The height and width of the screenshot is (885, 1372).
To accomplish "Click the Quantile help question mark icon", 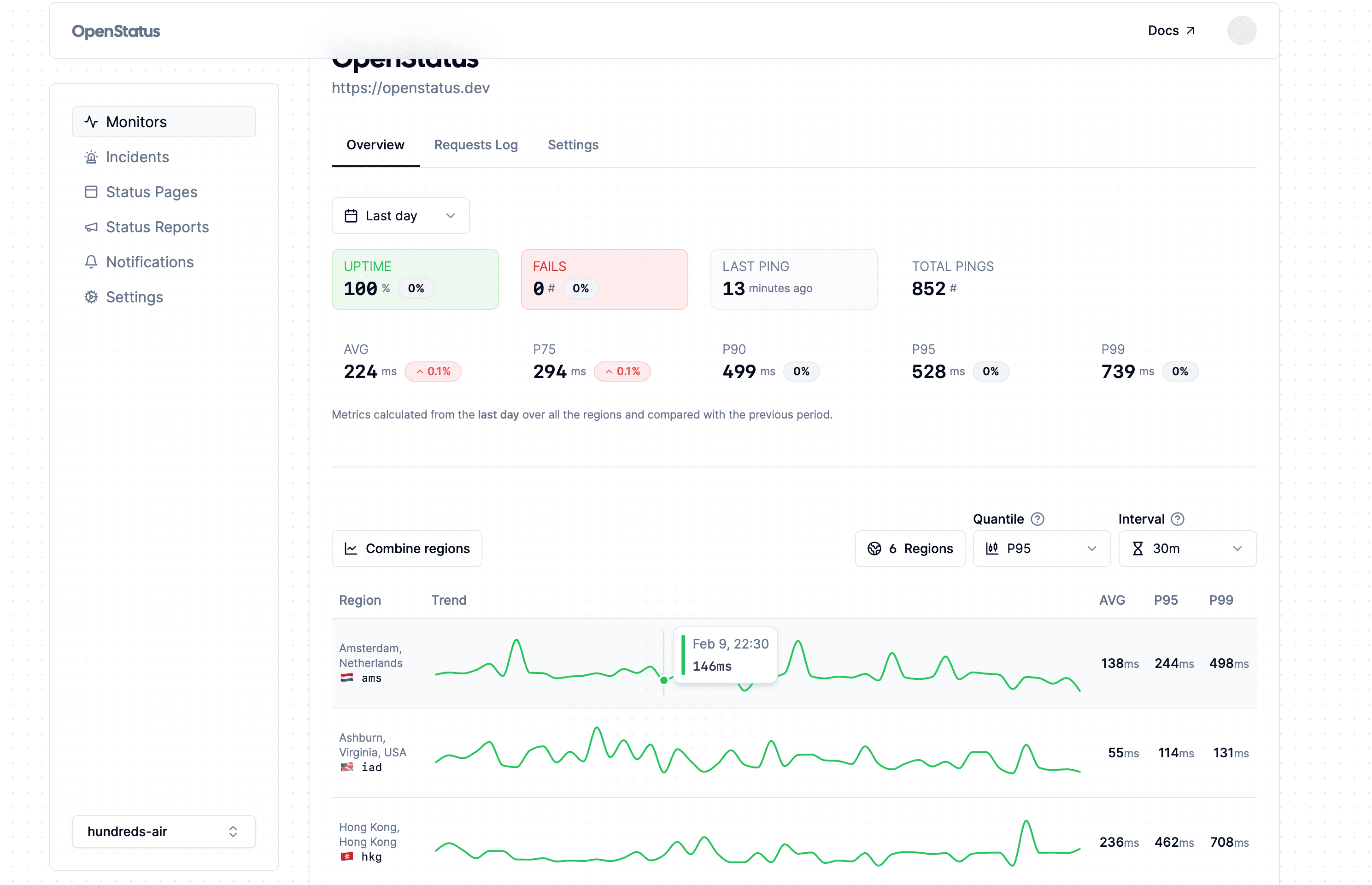I will (1038, 519).
